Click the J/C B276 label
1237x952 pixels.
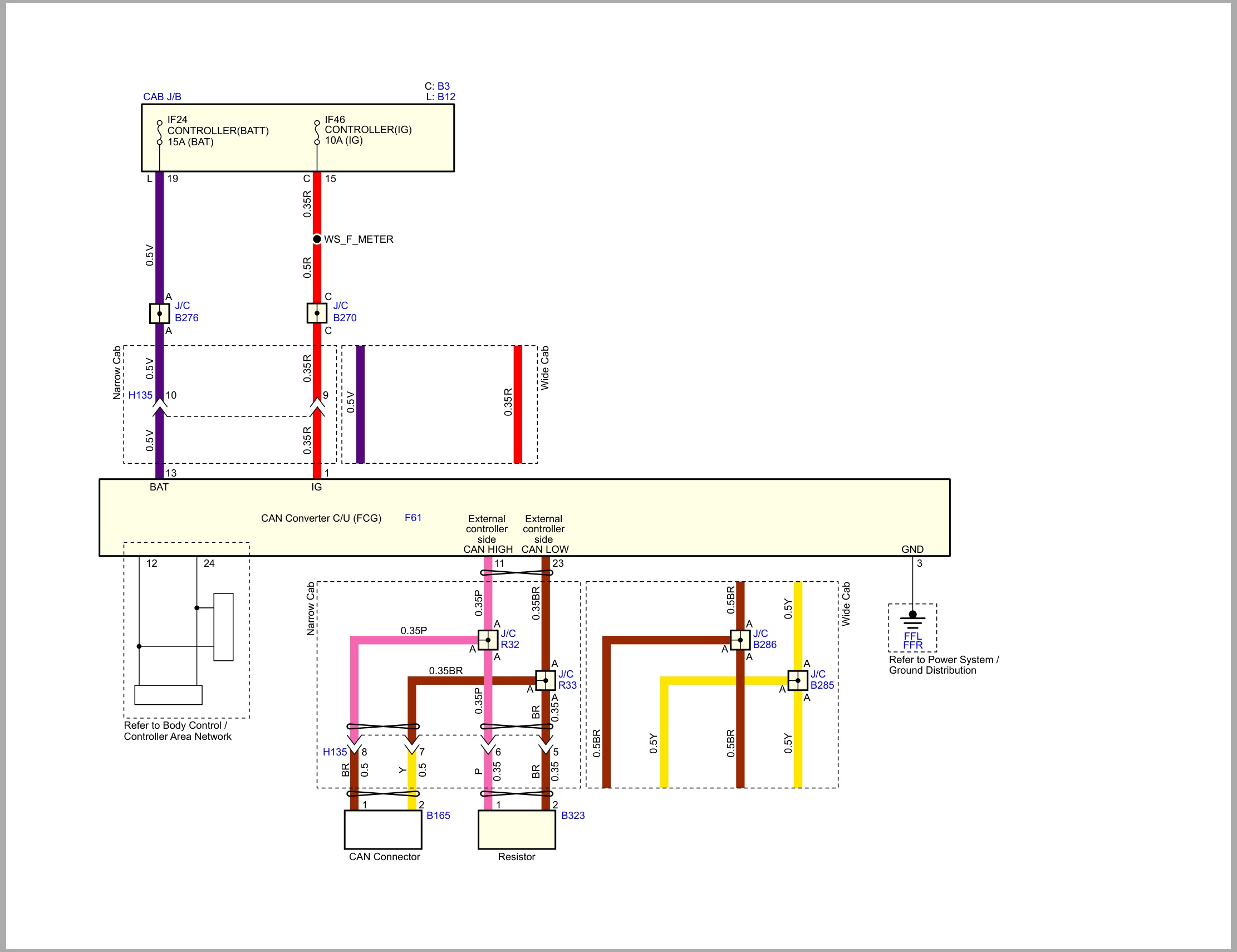click(186, 311)
